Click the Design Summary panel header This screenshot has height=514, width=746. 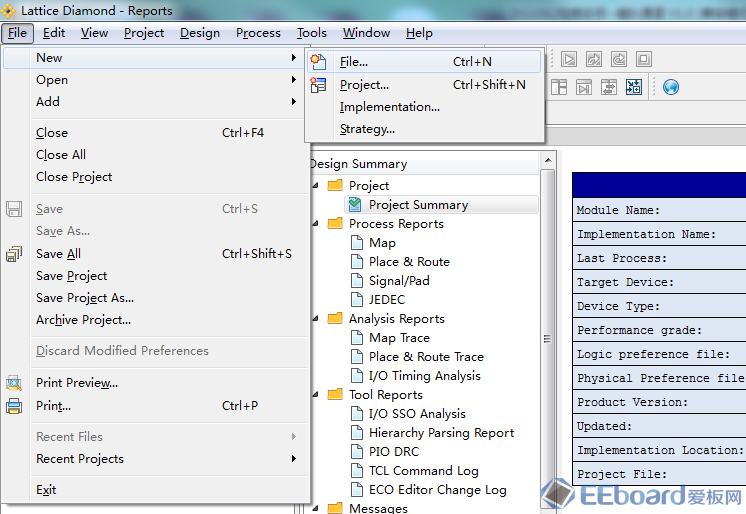point(424,164)
